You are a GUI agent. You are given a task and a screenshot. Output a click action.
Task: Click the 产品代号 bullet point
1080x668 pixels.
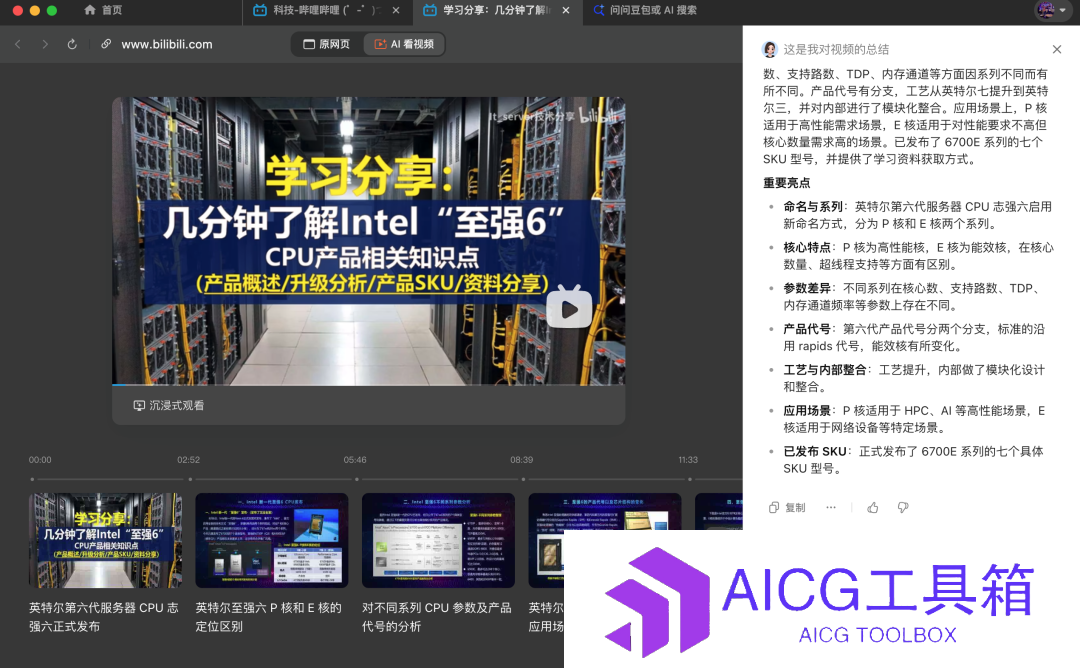(914, 337)
